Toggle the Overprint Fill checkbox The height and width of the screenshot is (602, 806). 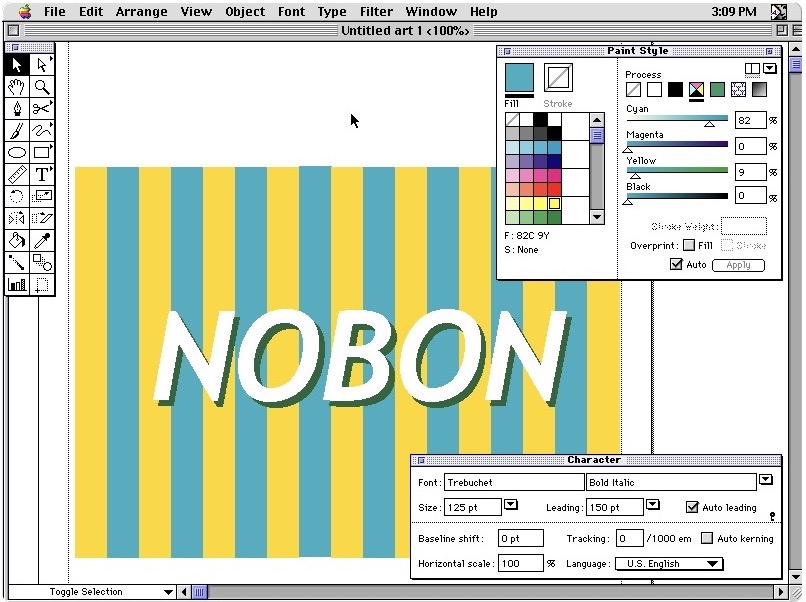pyautogui.click(x=689, y=245)
